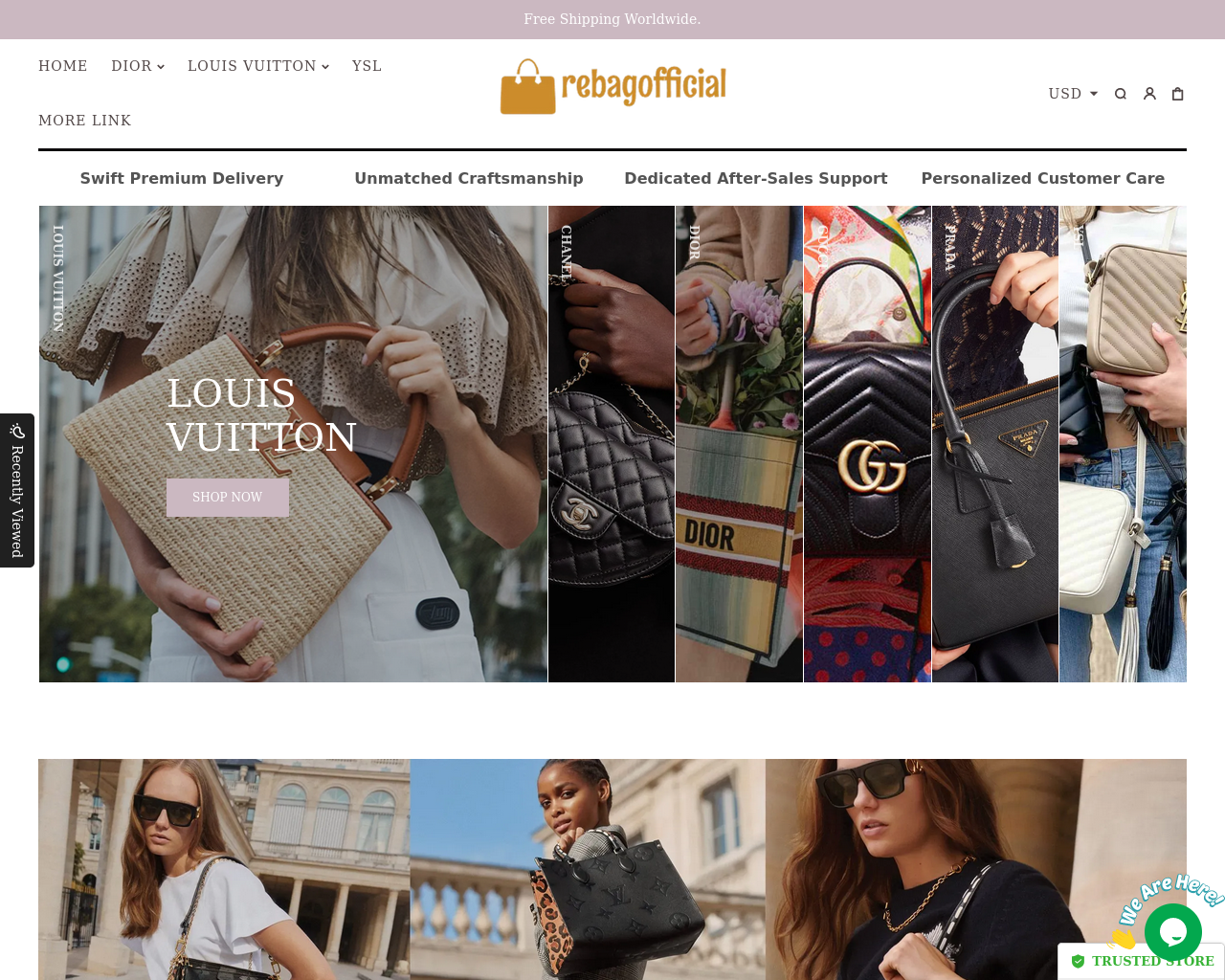Open the live chat bubble icon
The height and width of the screenshot is (980, 1225).
(x=1173, y=931)
